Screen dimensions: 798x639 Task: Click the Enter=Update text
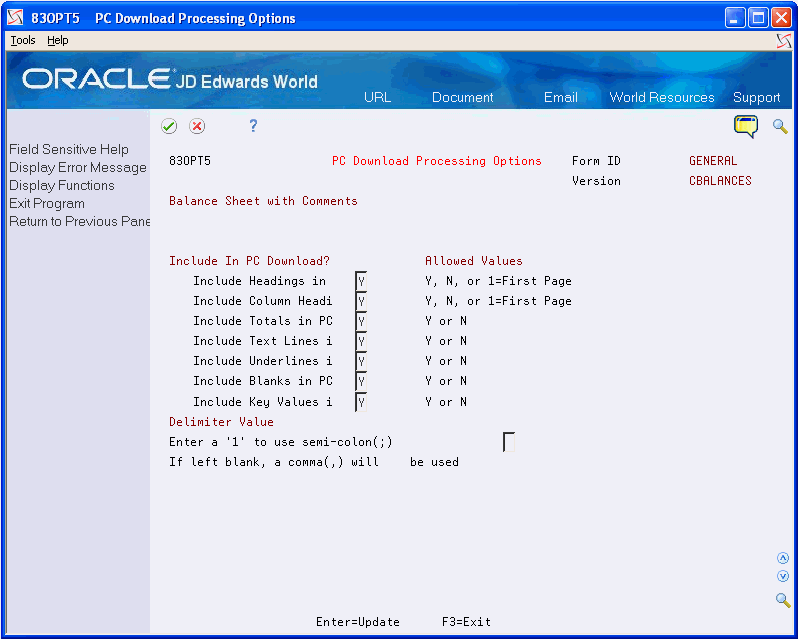358,622
